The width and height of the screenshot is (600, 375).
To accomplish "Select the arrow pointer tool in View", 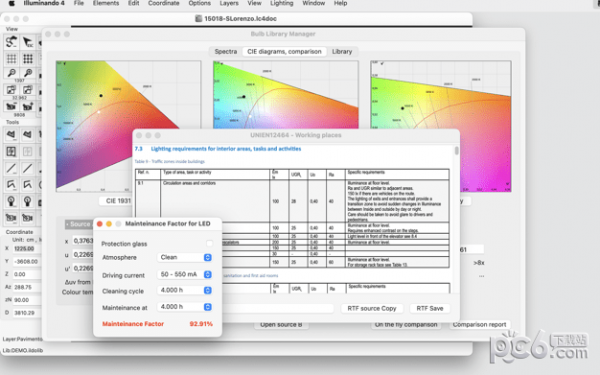I will [x=28, y=42].
